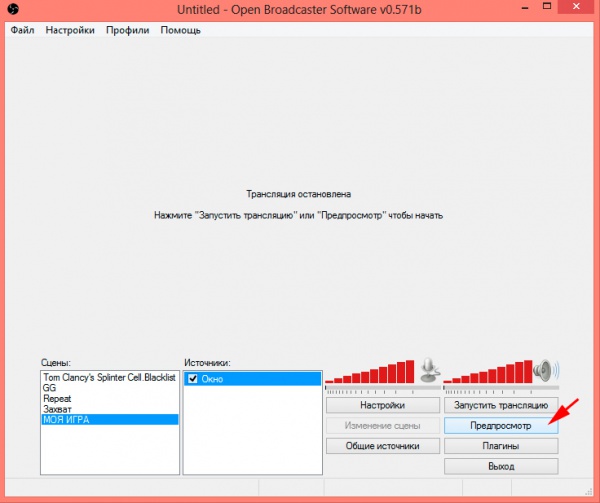
Task: Mute the microphone via its icon
Action: pos(429,370)
